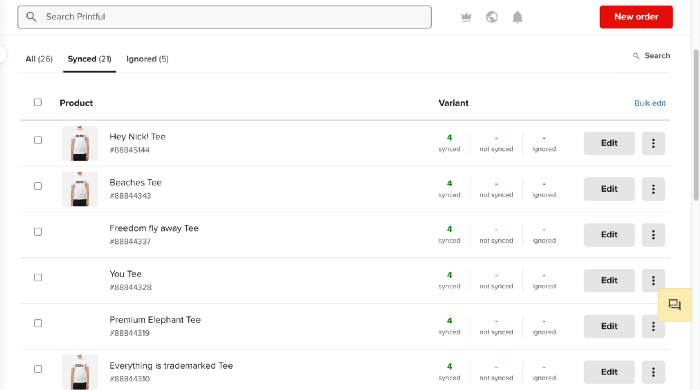Viewport: 700px width, 390px height.
Task: Open more options menu for Beaches Tee
Action: [653, 189]
